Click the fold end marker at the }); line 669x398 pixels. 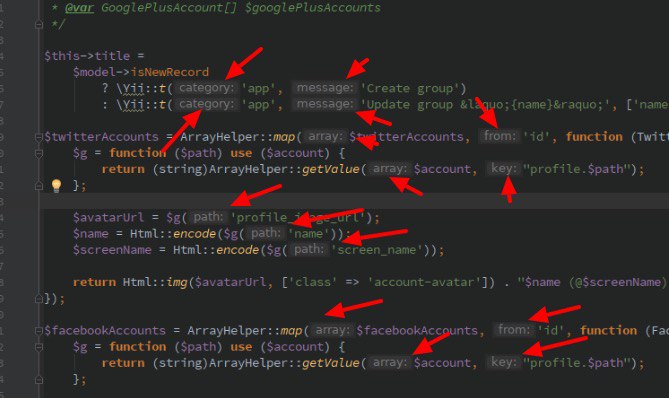click(x=39, y=299)
